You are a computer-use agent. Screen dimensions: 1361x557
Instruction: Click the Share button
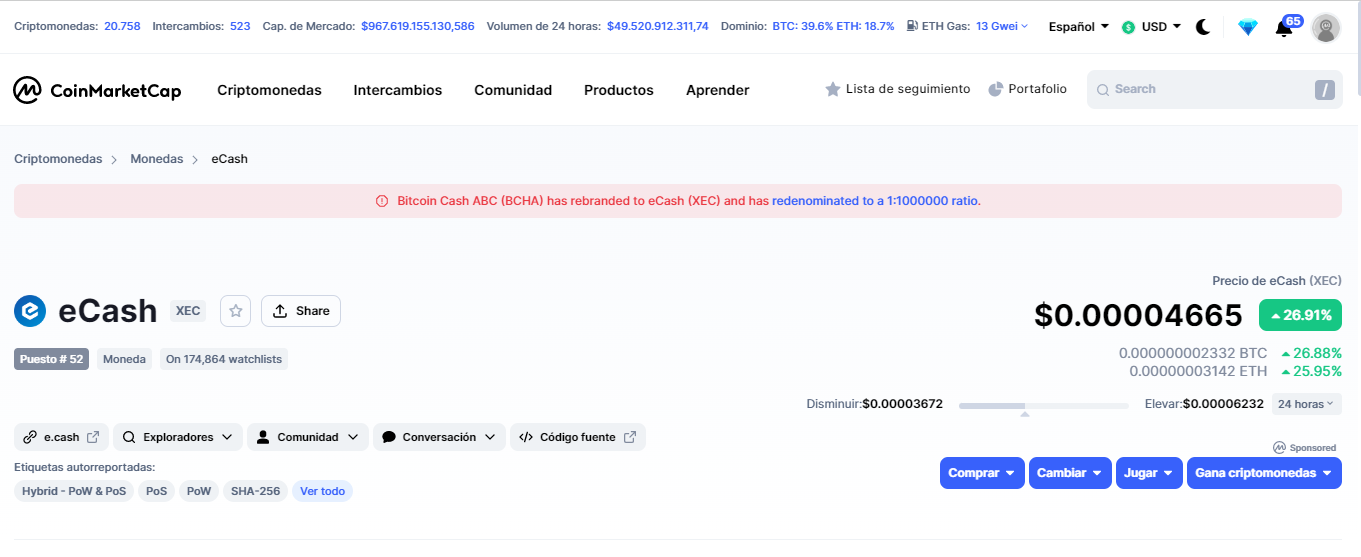[301, 311]
